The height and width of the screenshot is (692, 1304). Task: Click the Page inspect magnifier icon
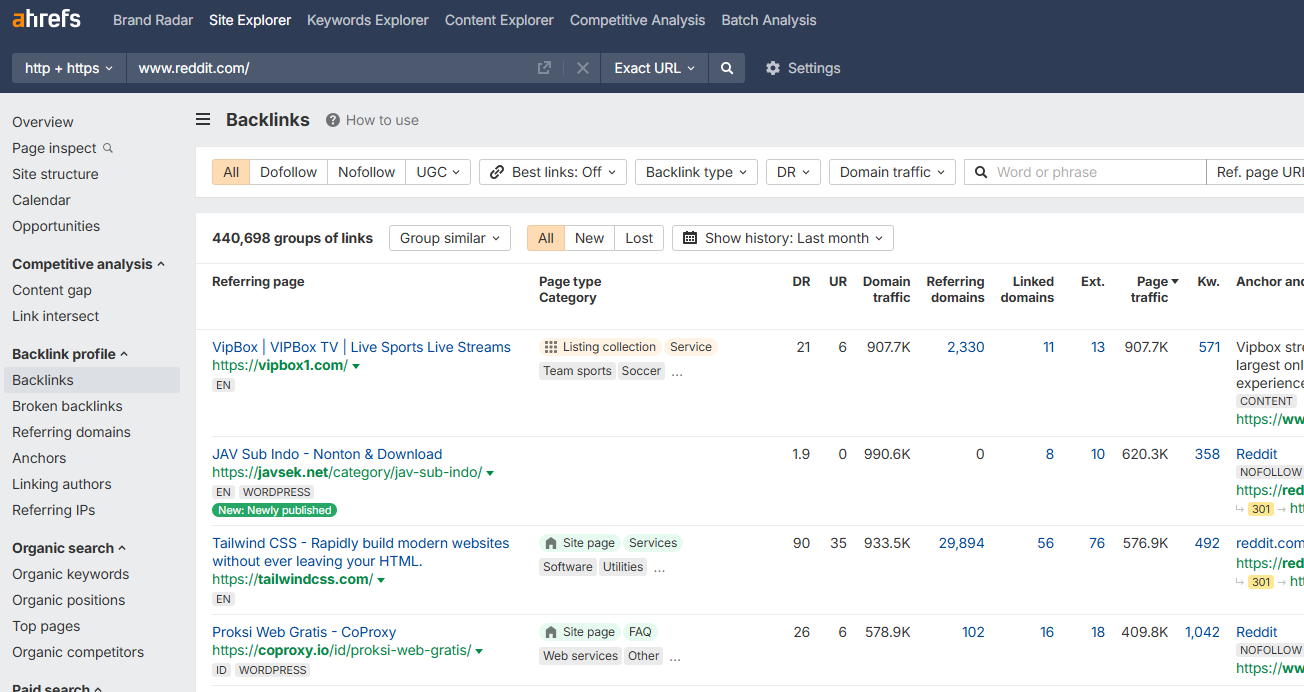pos(108,148)
